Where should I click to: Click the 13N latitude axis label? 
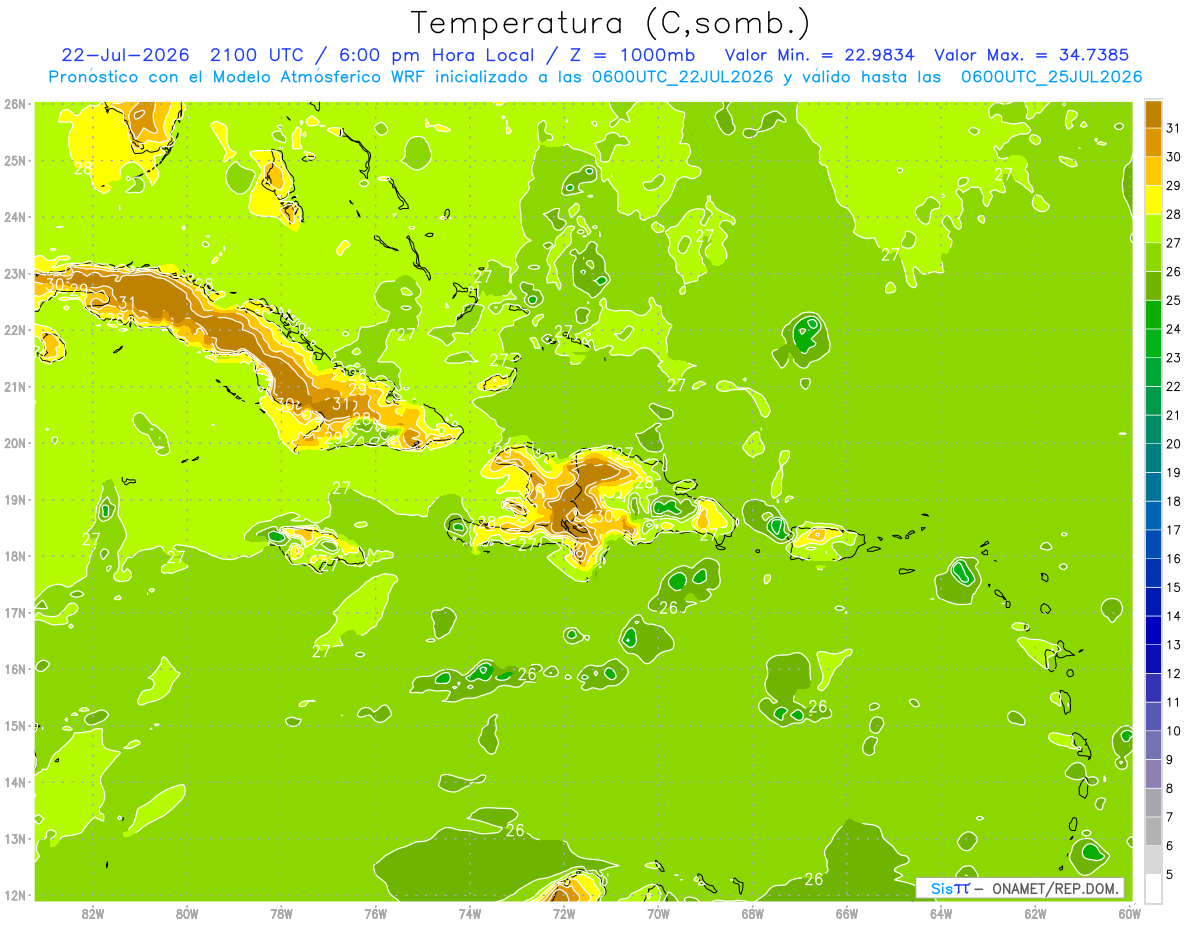14,838
